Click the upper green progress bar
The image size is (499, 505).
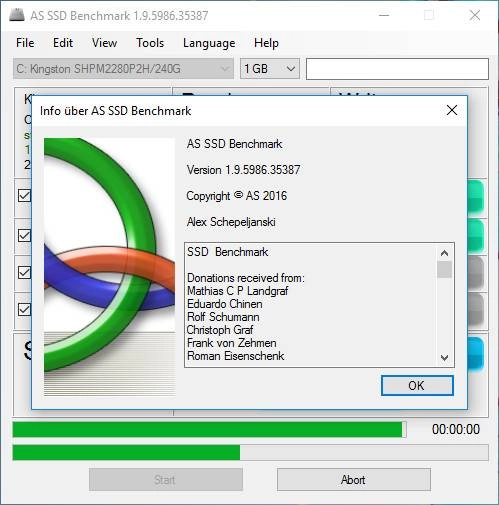click(x=209, y=429)
